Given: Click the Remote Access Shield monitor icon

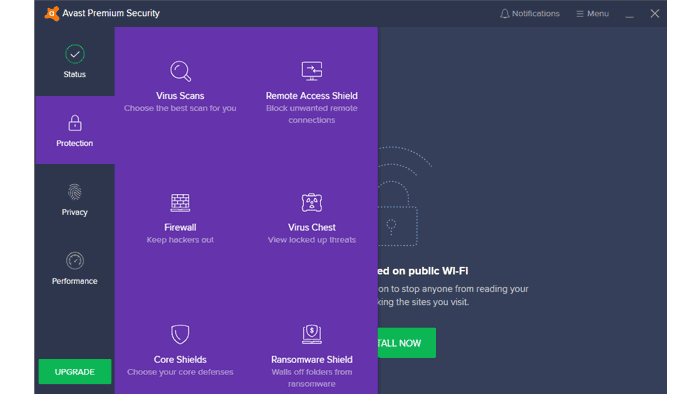Looking at the screenshot, I should coord(312,71).
